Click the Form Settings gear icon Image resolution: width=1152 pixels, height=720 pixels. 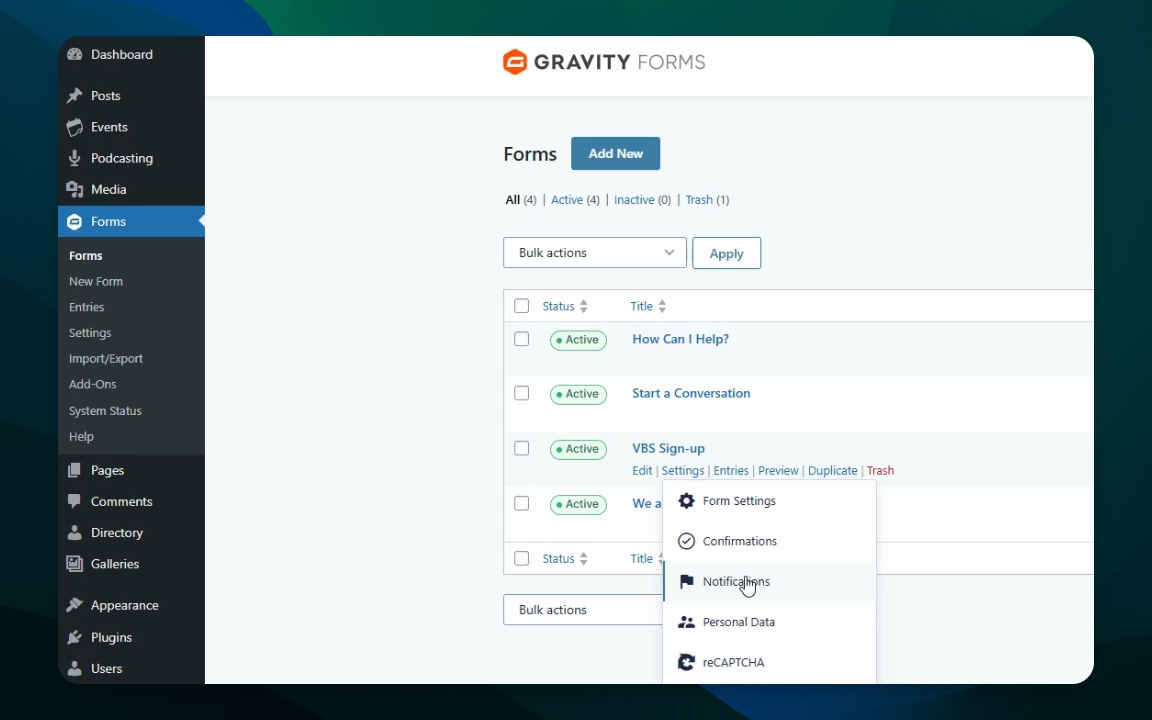(x=686, y=501)
